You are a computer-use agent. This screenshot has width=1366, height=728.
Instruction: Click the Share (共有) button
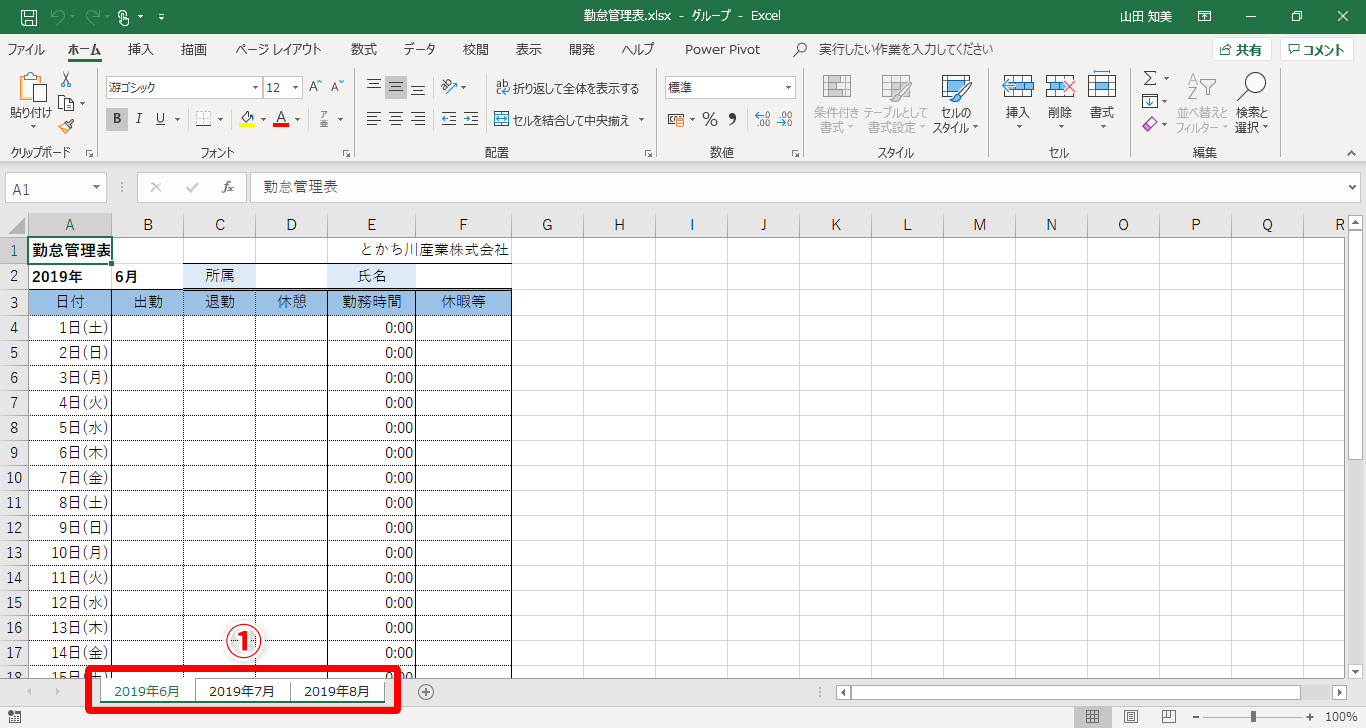(1241, 50)
